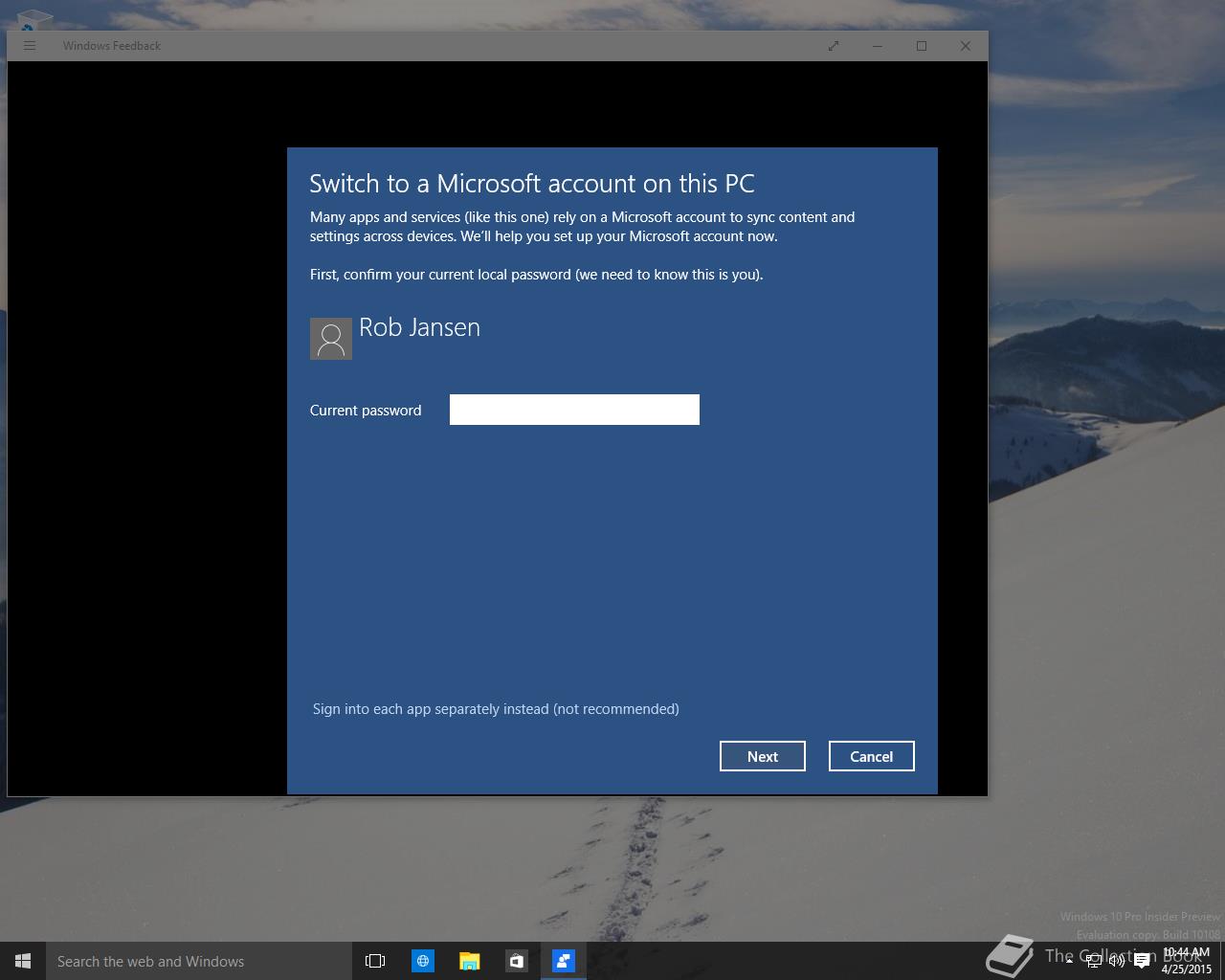Open the network status tray icon
Screen dimensions: 1225x980
1093,961
